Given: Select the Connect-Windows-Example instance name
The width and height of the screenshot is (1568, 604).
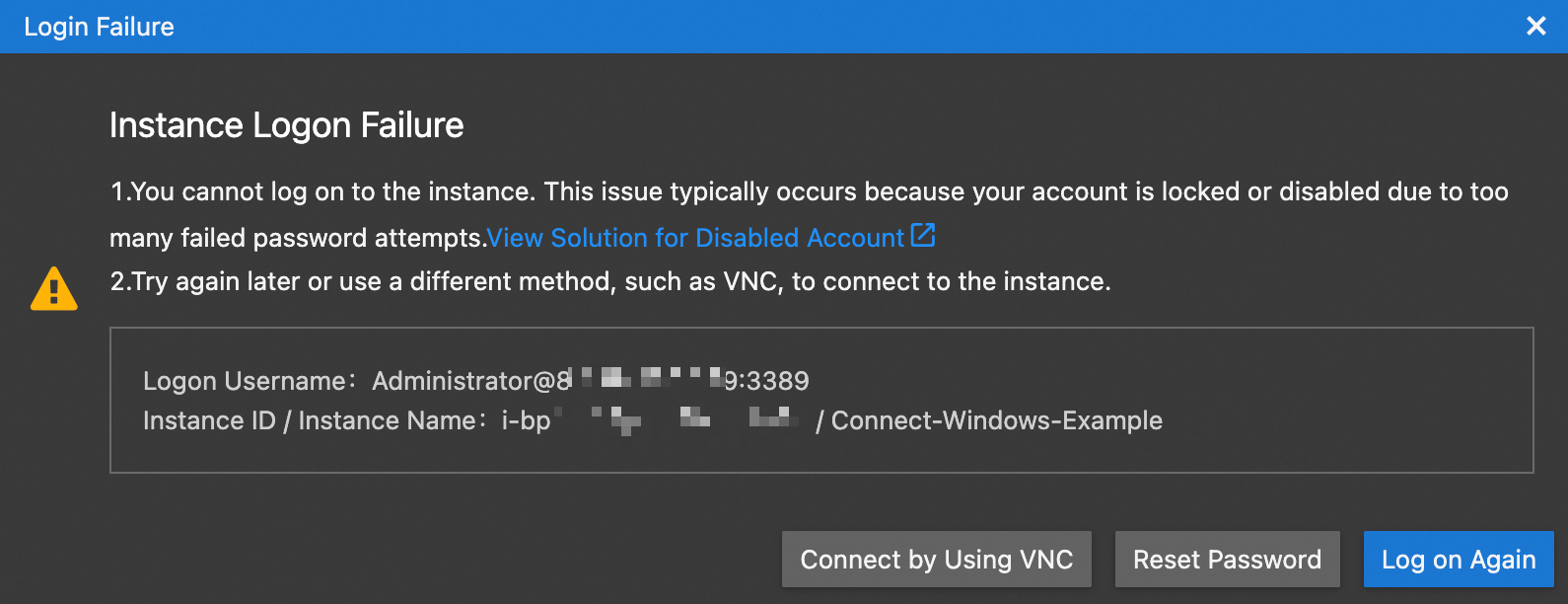Looking at the screenshot, I should coord(996,420).
